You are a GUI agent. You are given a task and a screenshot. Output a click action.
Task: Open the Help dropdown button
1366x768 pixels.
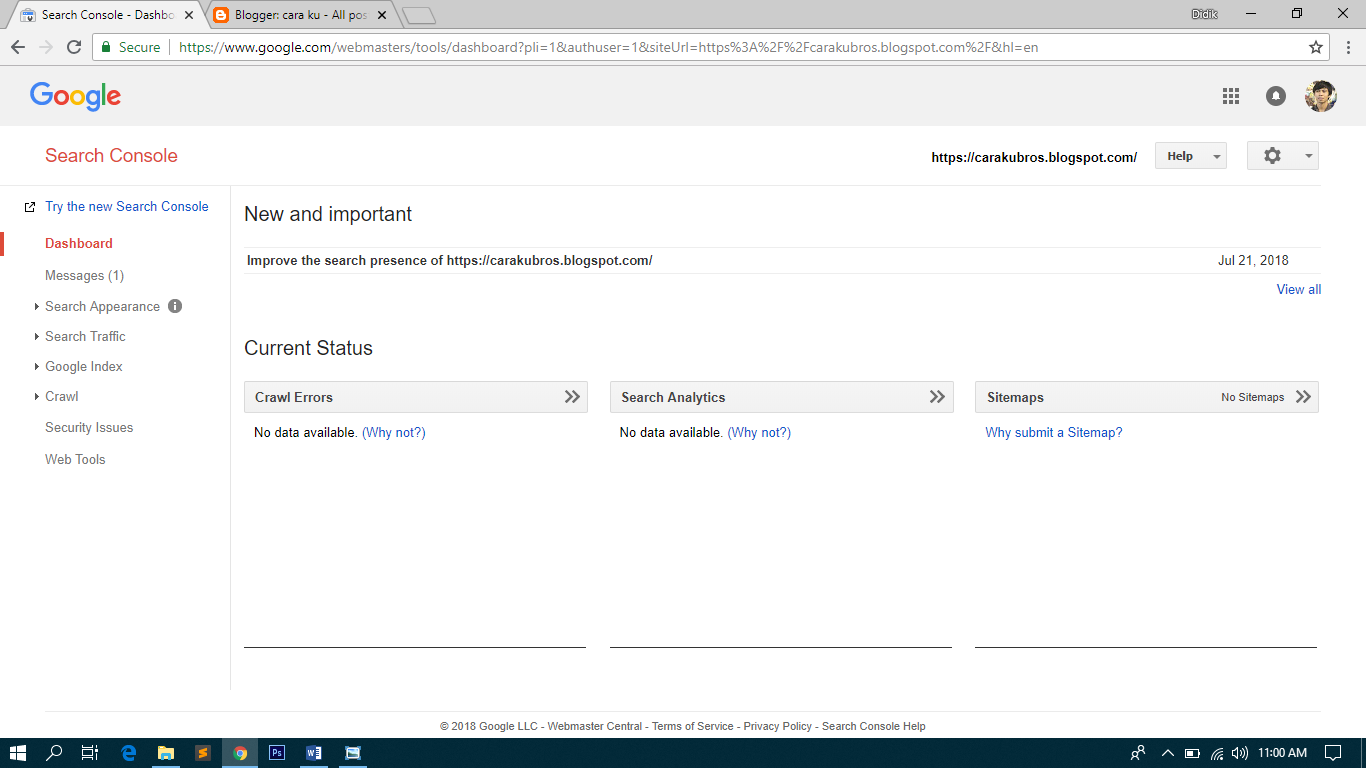(x=1191, y=156)
